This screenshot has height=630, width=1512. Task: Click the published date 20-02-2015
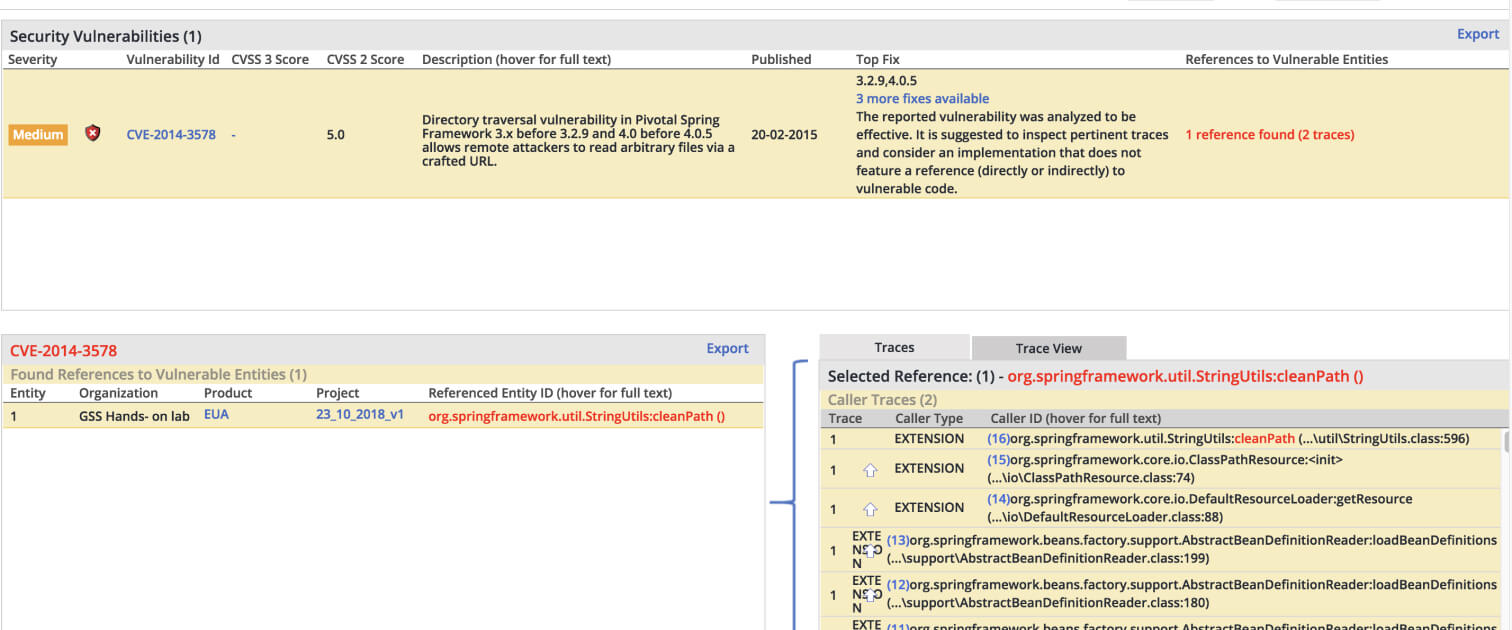point(784,134)
